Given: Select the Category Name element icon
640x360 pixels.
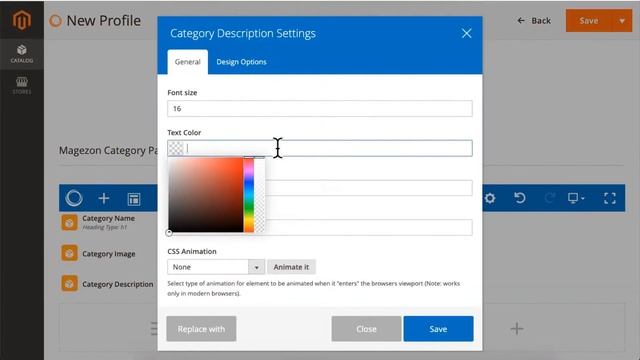Looking at the screenshot, I should click(69, 223).
